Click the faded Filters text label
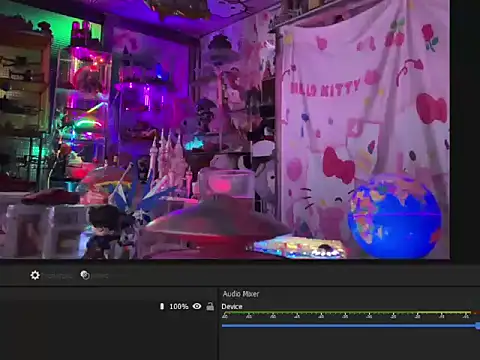The image size is (480, 360). [100, 276]
